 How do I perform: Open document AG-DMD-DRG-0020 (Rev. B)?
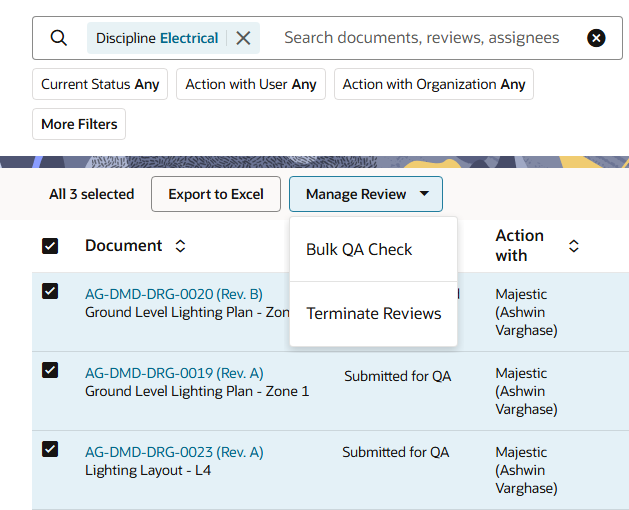coord(173,294)
